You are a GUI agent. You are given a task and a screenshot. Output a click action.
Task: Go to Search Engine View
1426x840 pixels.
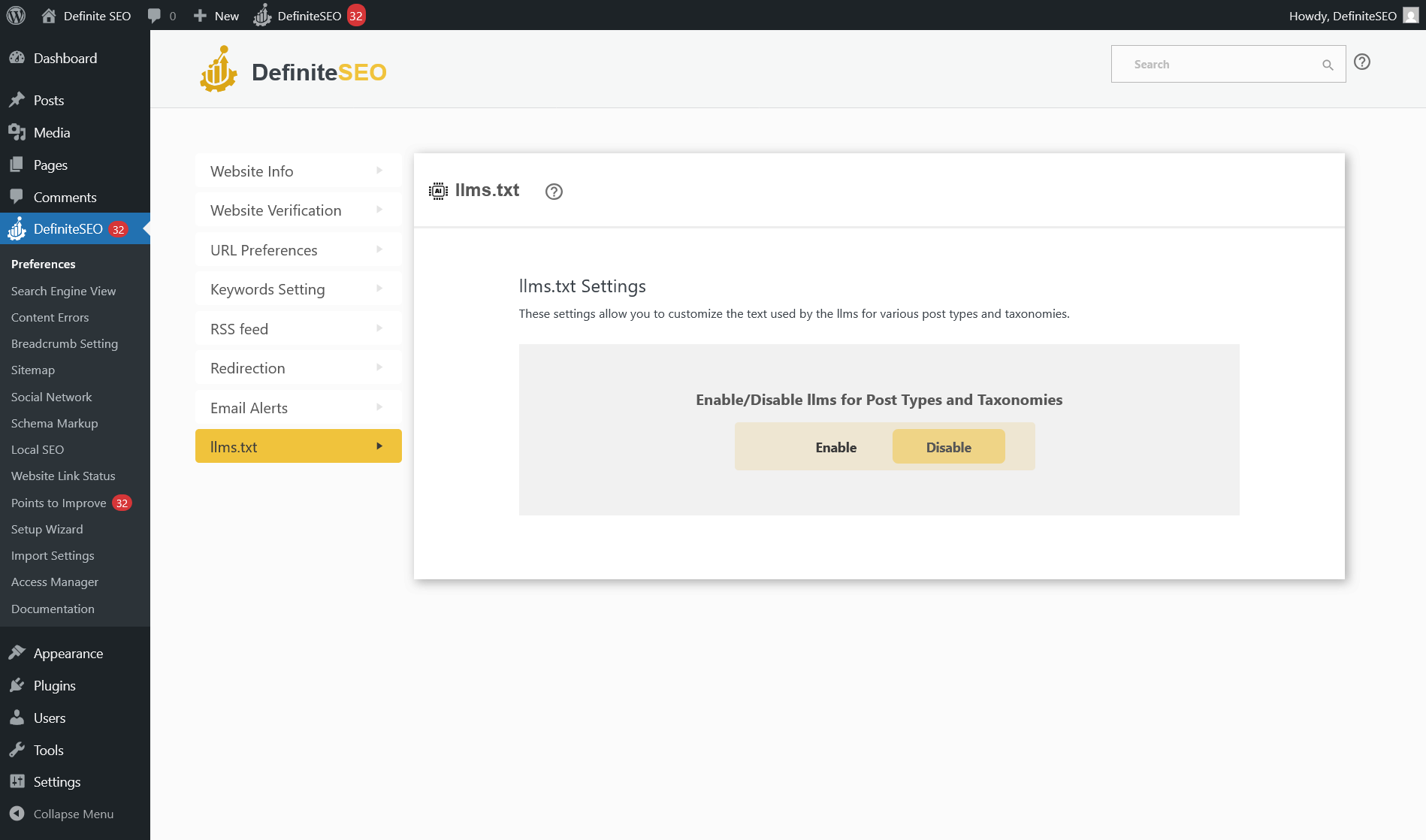tap(64, 291)
